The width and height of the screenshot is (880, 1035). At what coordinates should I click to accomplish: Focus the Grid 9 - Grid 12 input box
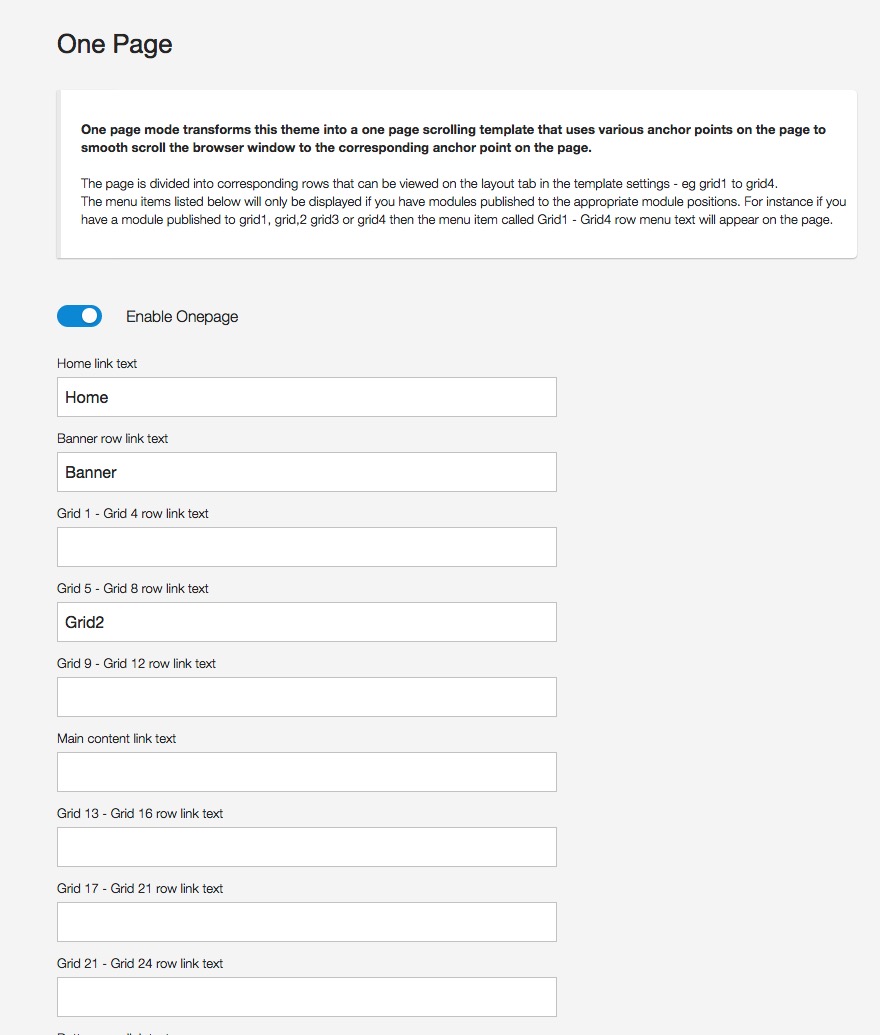(x=306, y=697)
